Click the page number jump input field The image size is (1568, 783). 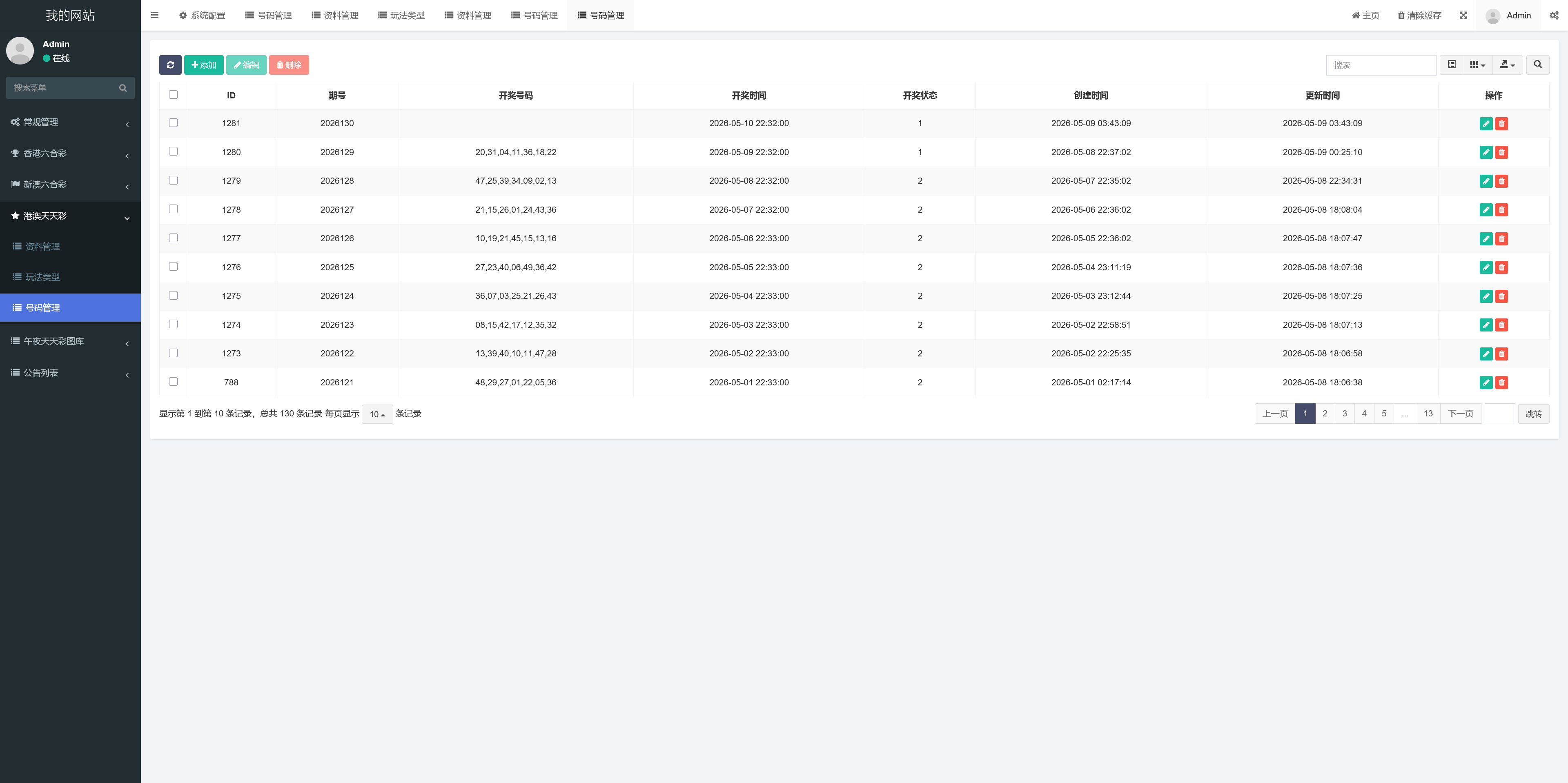click(1500, 414)
